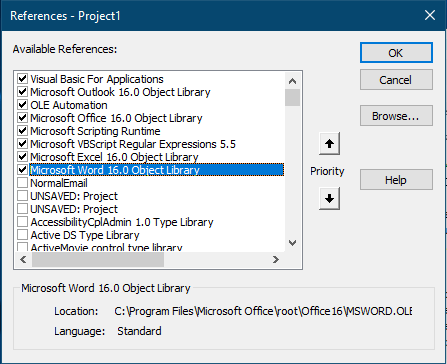Viewport: 447px width, 364px height.
Task: Uncheck Microsoft Word 16.0 Object Library
Action: [22, 170]
